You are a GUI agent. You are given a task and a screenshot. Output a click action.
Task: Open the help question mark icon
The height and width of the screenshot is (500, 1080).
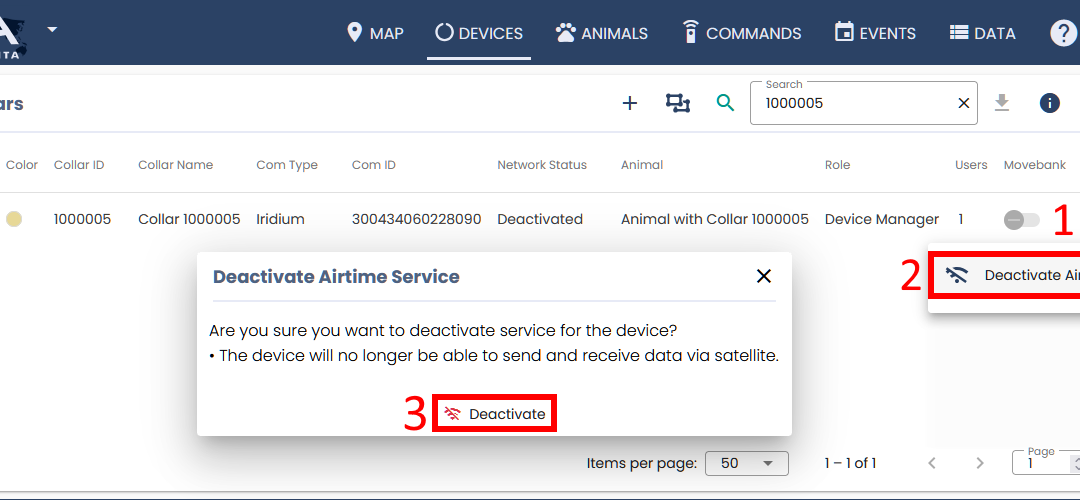pyautogui.click(x=1062, y=33)
